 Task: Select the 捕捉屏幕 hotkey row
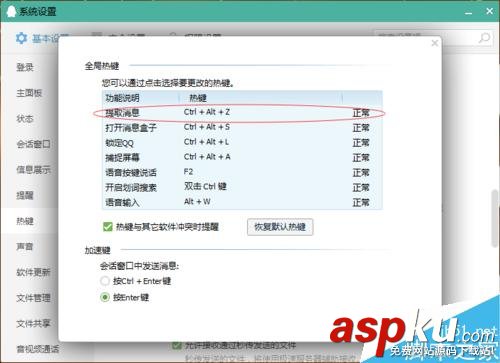click(x=242, y=157)
